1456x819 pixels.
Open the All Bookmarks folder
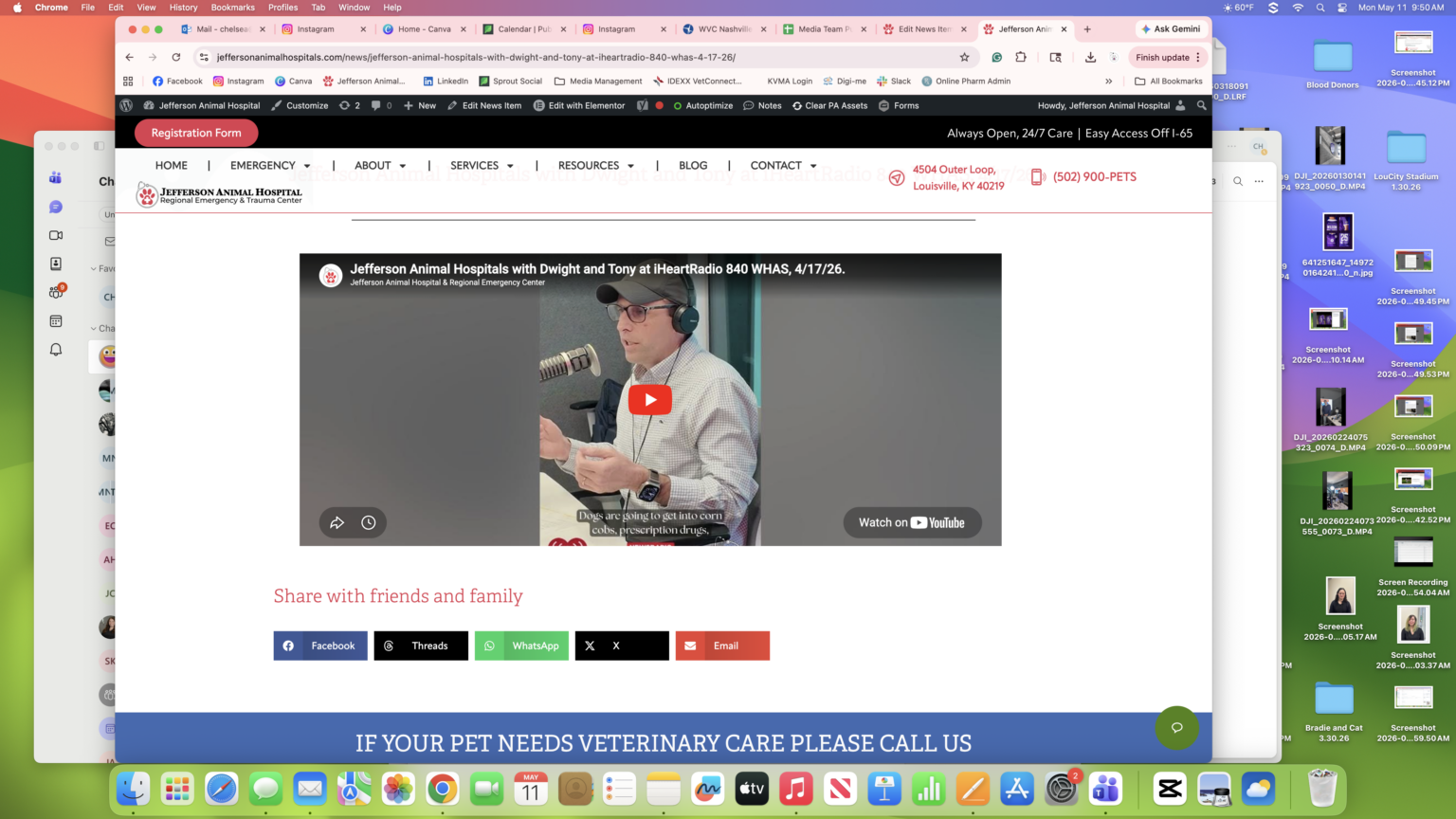click(1169, 81)
